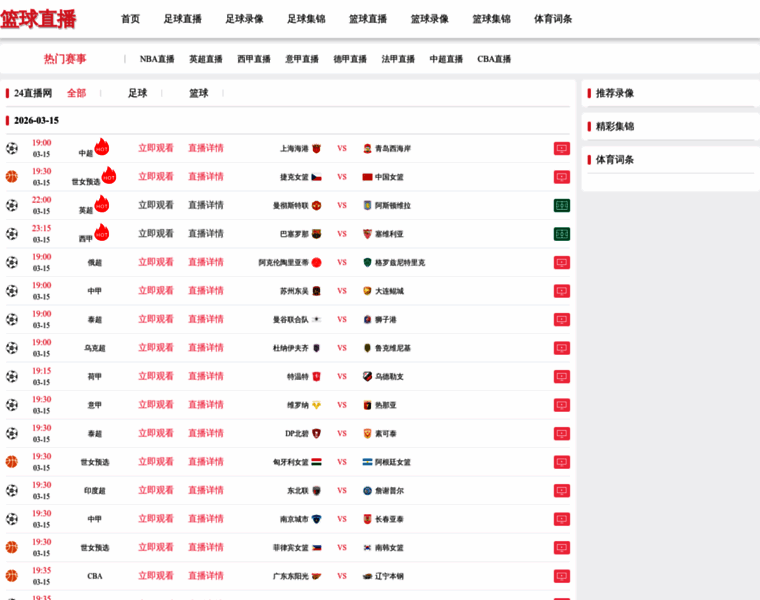Viewport: 760px width, 600px height.
Task: Open the 德甲直播 hot events link
Action: 350,59
